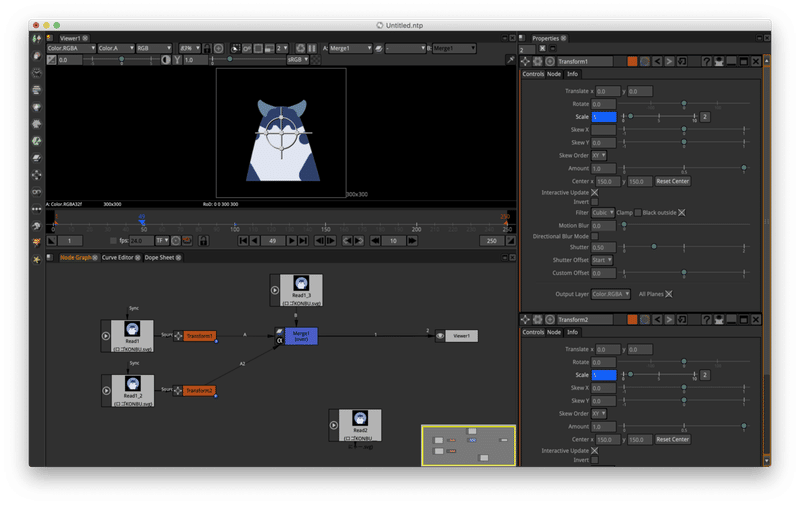This screenshot has height=505, width=800.
Task: Toggle Black outside checkbox in Transform1
Action: pos(682,212)
